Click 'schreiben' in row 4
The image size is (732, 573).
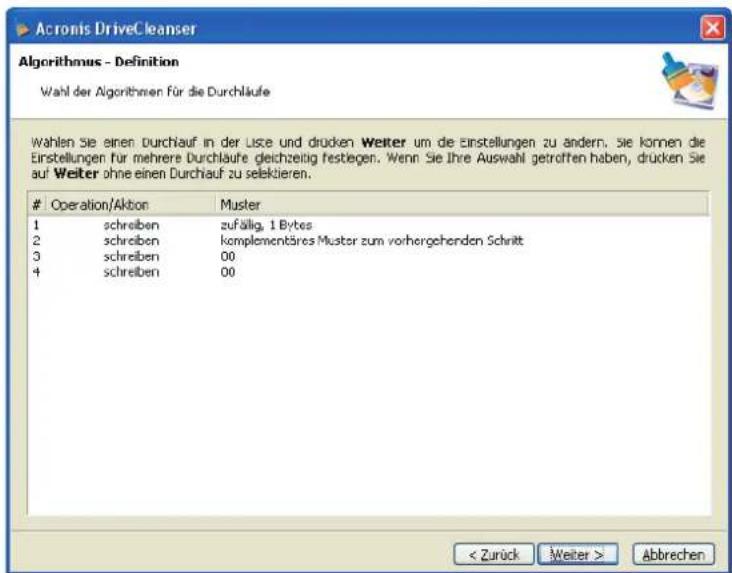[131, 272]
